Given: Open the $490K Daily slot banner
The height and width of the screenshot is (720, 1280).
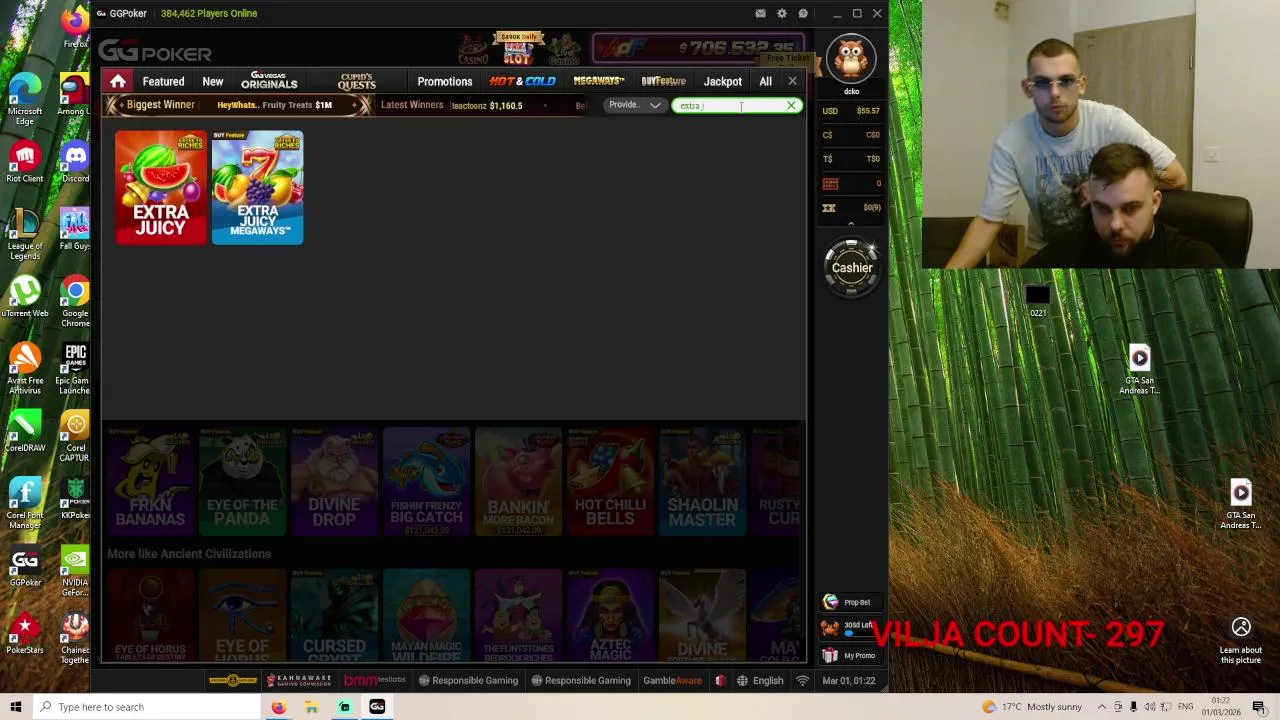Looking at the screenshot, I should point(517,48).
